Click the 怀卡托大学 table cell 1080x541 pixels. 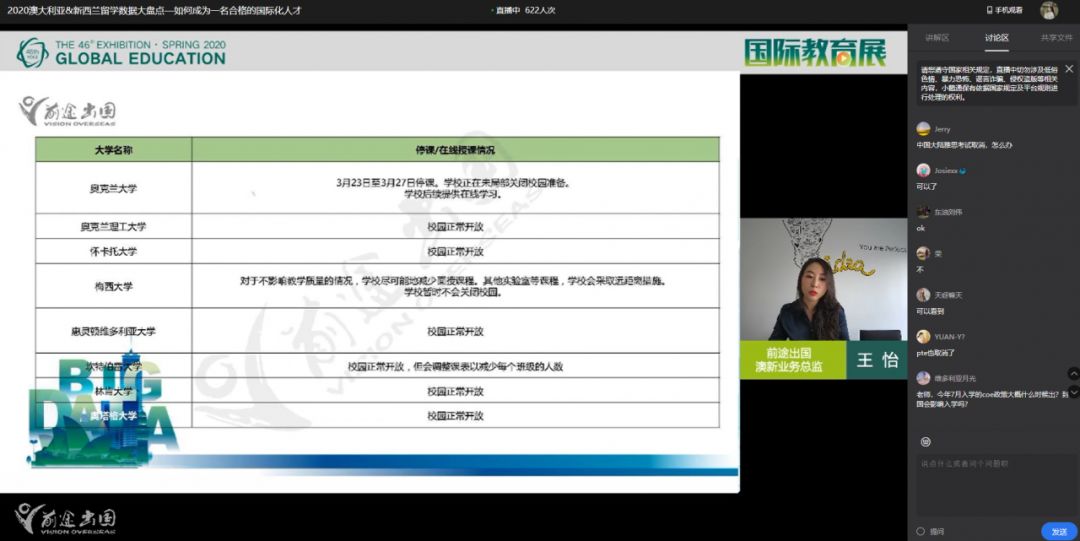coord(114,251)
